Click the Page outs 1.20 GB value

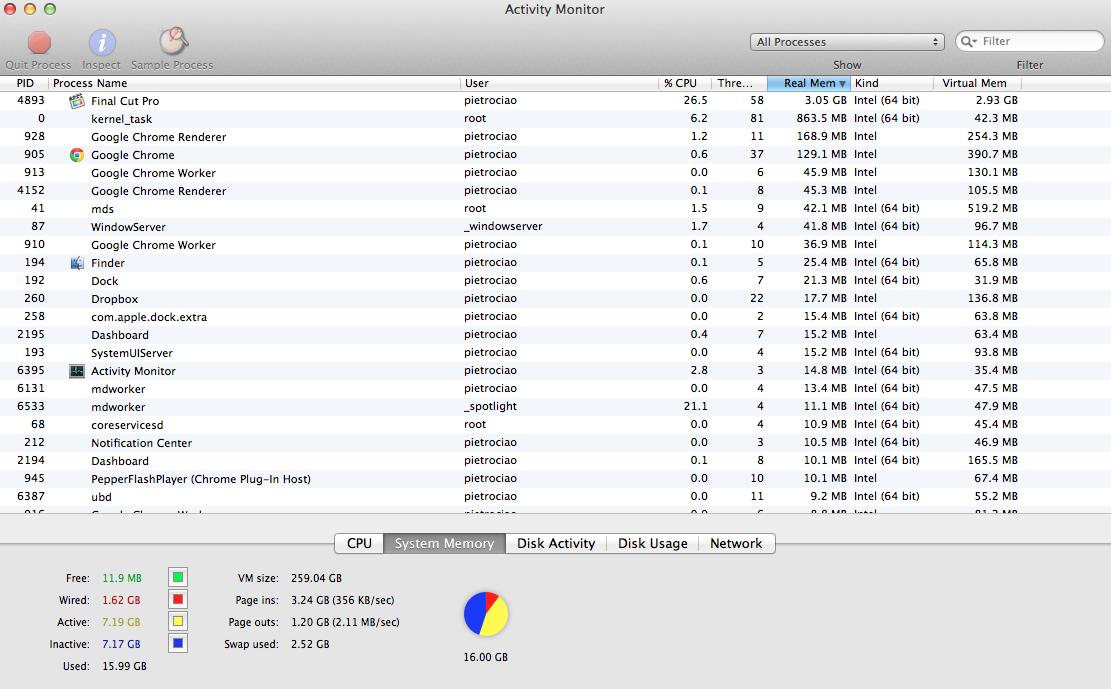pos(345,622)
